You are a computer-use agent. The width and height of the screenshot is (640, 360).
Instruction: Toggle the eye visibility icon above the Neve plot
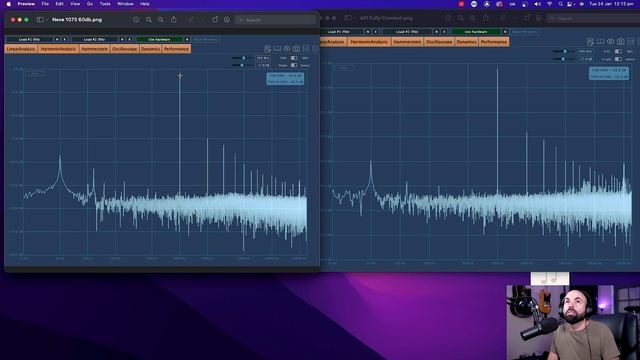coord(287,49)
